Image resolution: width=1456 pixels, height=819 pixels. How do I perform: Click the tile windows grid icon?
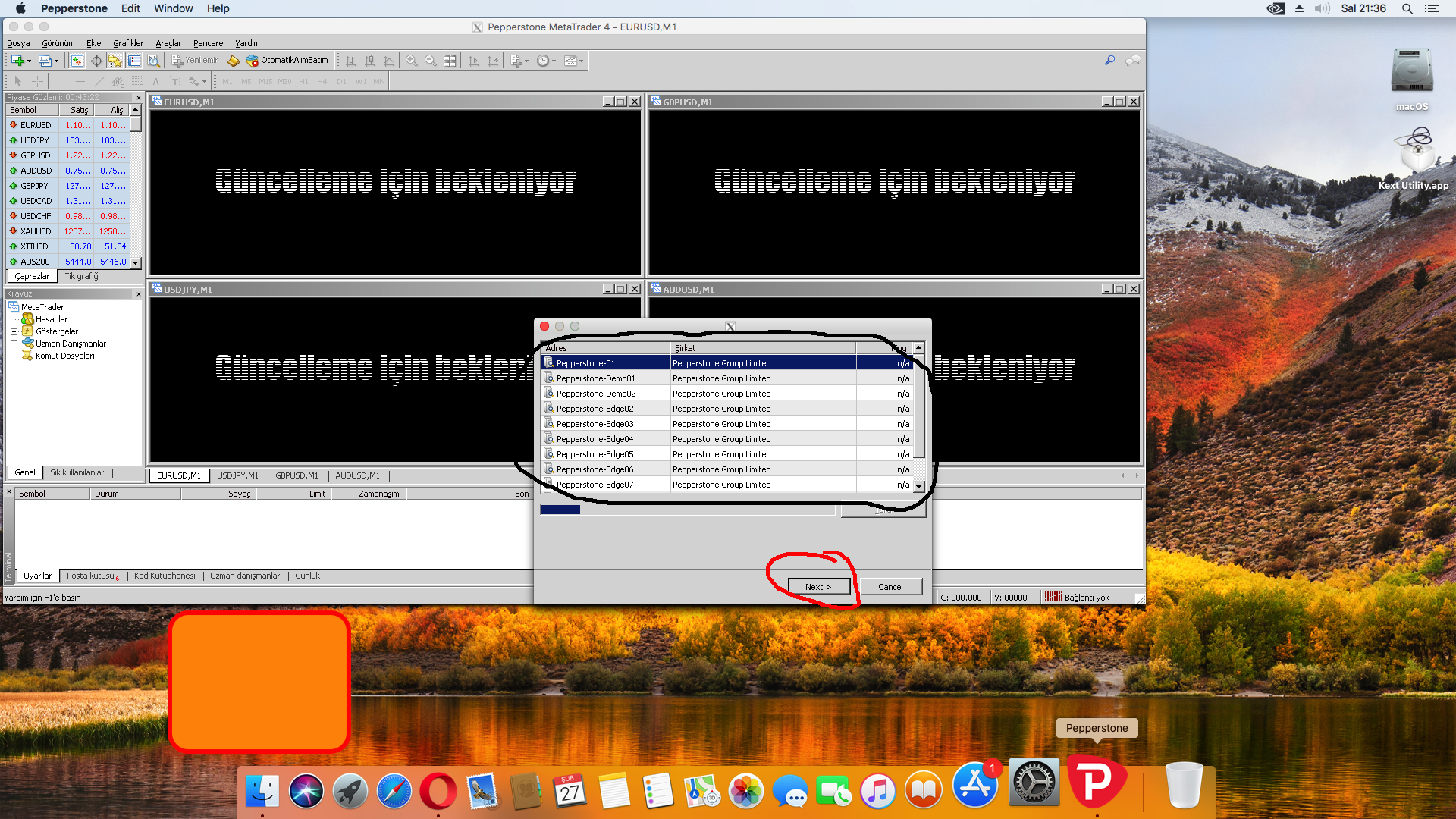tap(450, 61)
